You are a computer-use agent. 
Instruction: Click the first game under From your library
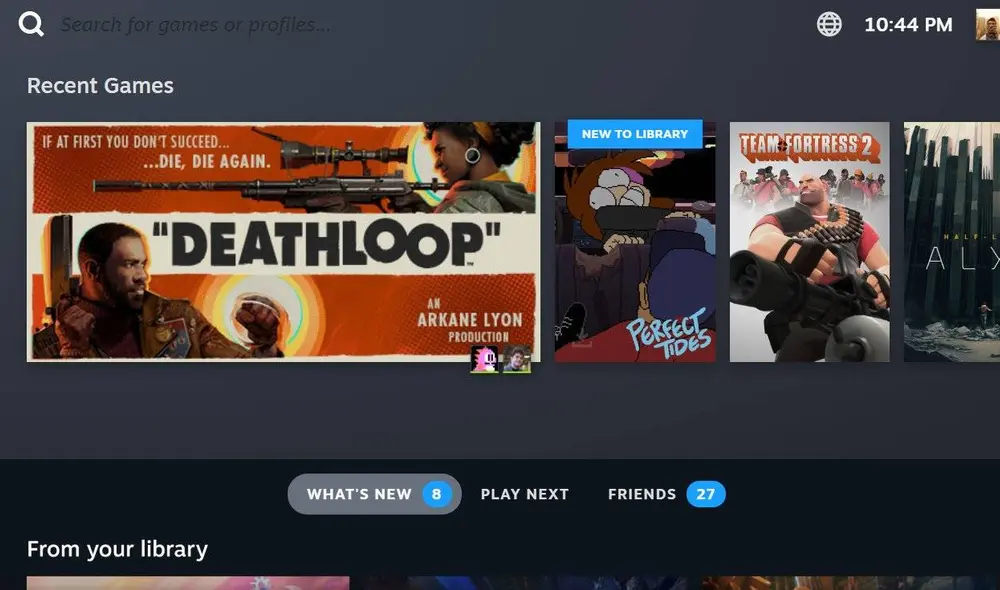point(187,582)
